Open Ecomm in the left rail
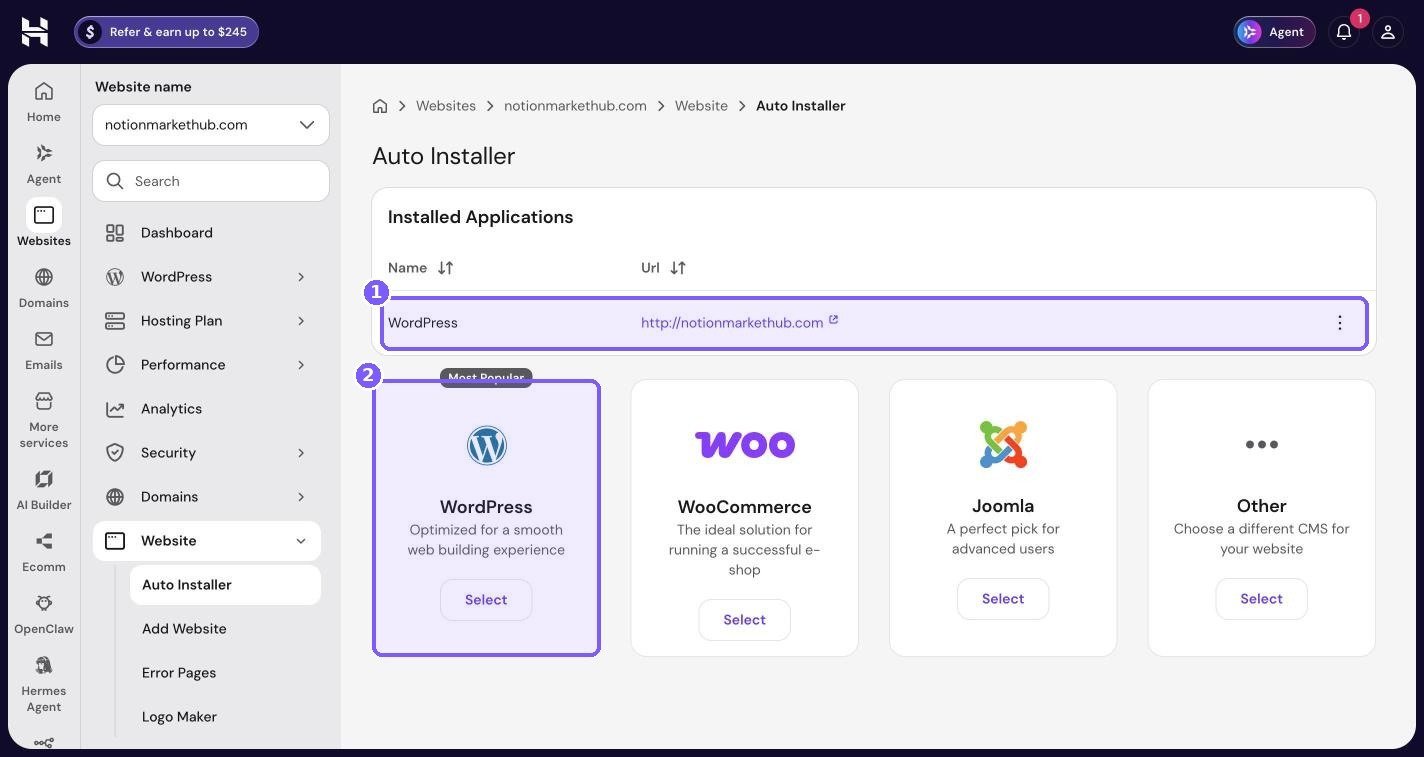This screenshot has height=757, width=1424. [44, 552]
